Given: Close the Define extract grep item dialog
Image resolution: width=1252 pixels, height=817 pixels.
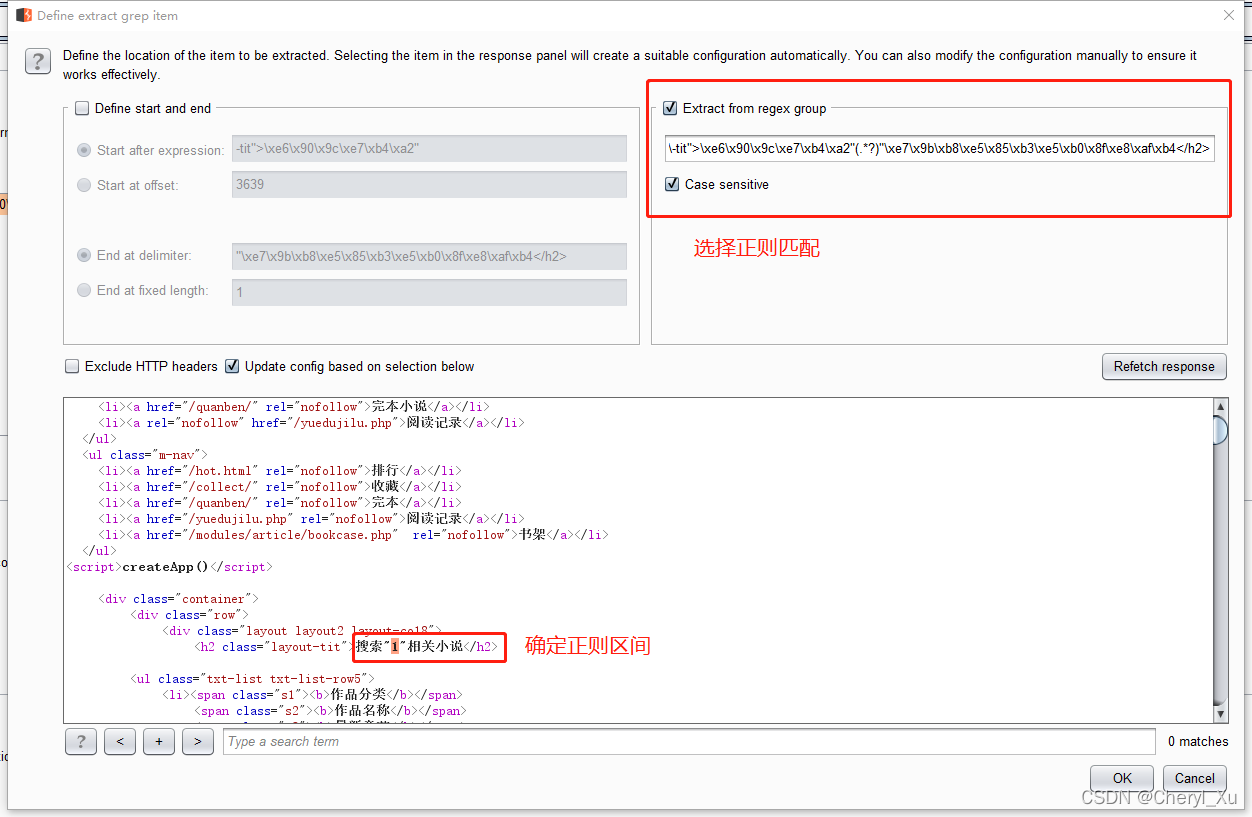Looking at the screenshot, I should 1229,15.
